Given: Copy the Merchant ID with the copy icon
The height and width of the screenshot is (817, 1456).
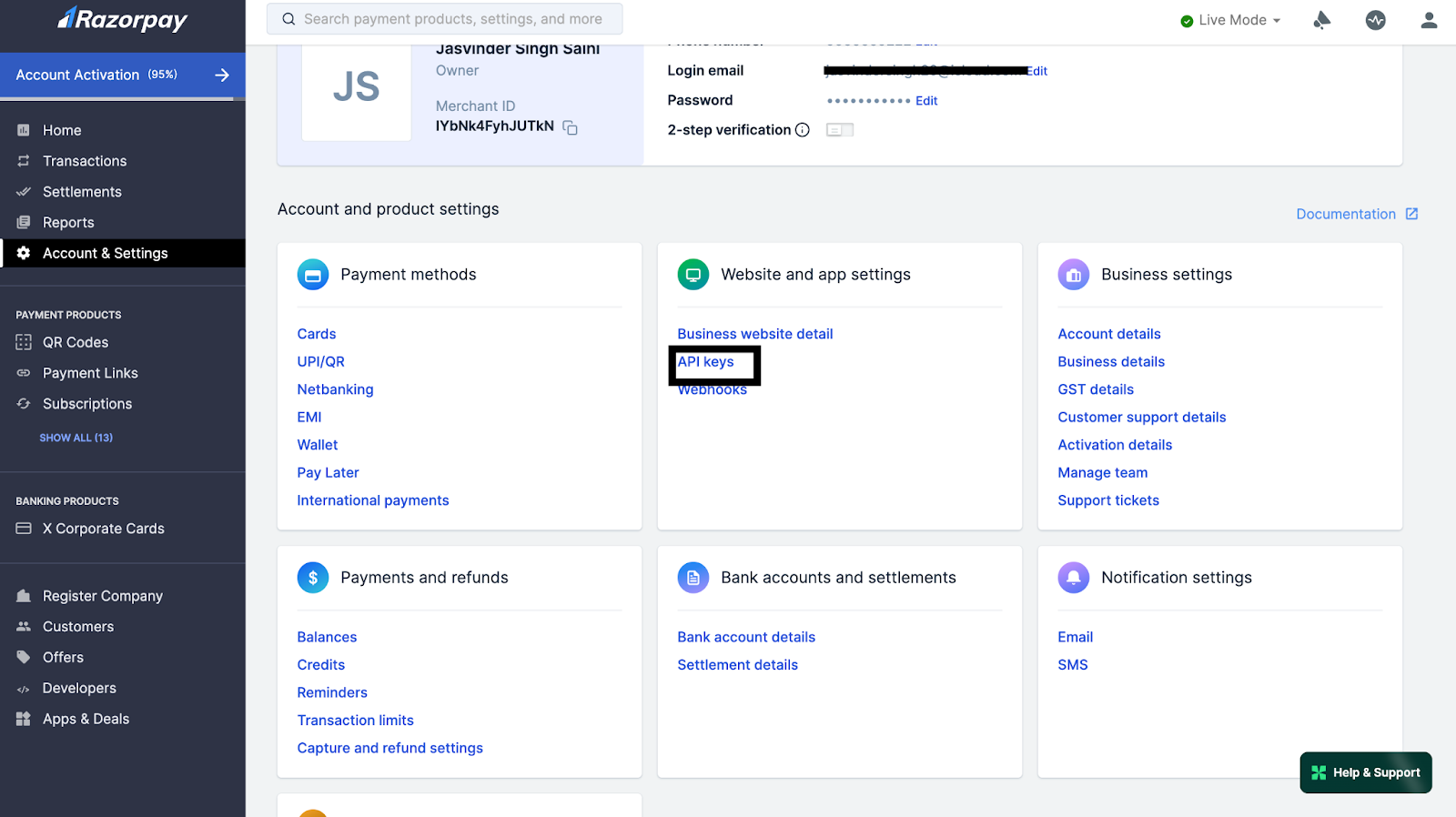Looking at the screenshot, I should pyautogui.click(x=571, y=127).
